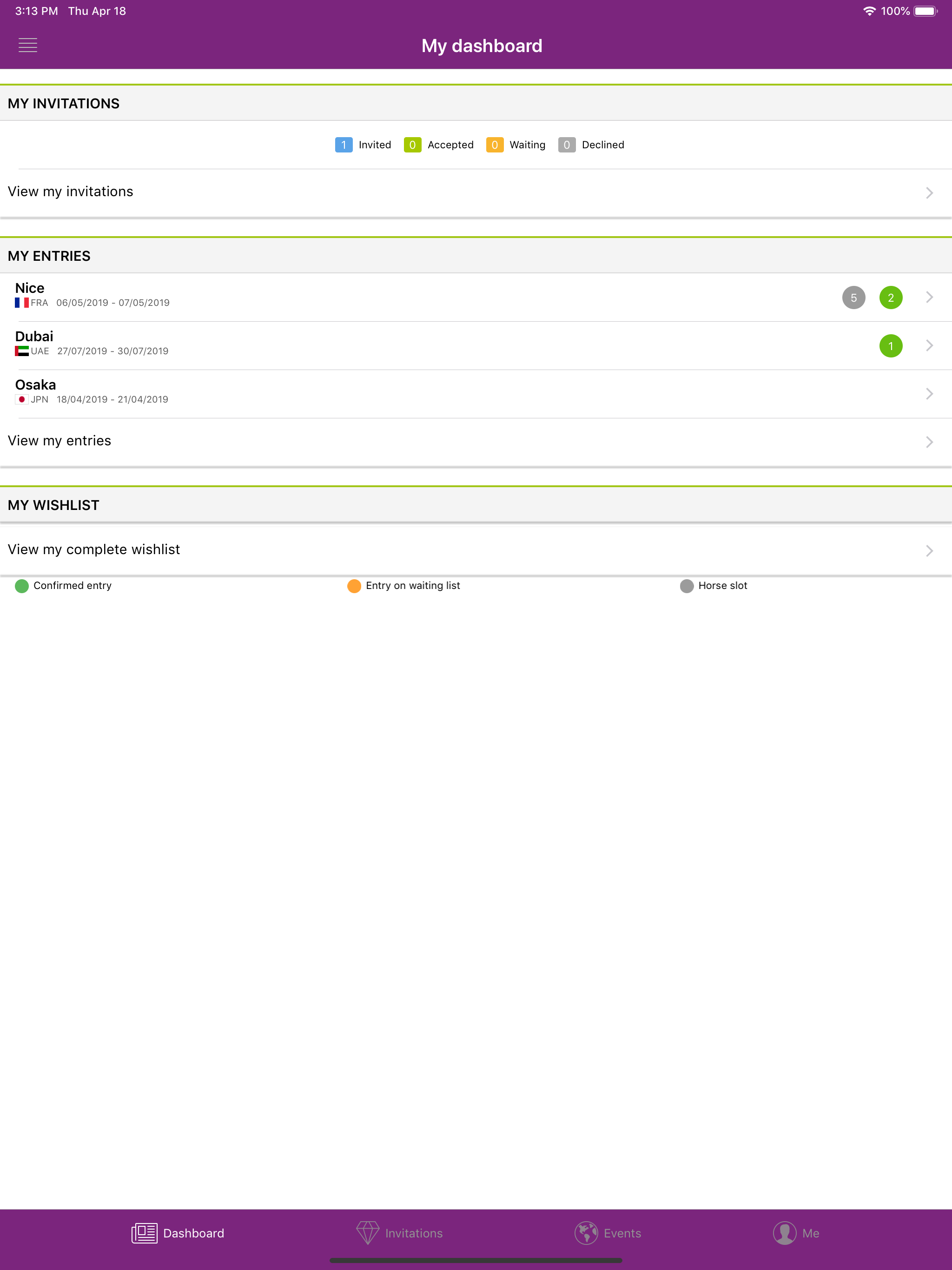Switch to the Dashboard tab
952x1270 pixels.
(178, 1233)
